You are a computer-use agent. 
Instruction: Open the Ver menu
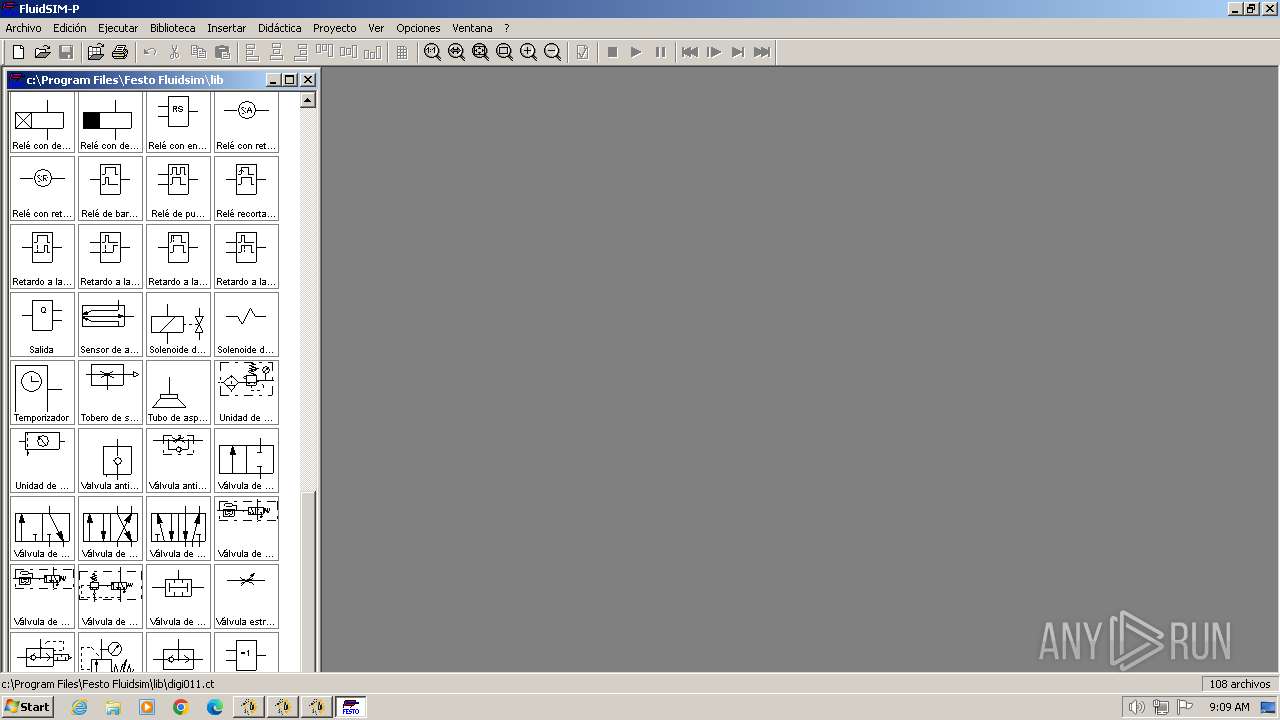tap(376, 28)
